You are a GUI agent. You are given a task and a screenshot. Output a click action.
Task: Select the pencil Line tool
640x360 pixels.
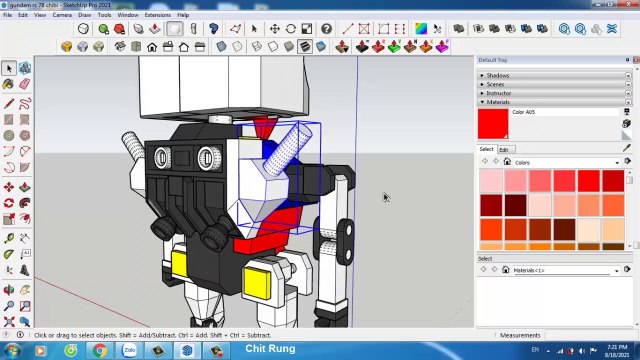(x=9, y=104)
